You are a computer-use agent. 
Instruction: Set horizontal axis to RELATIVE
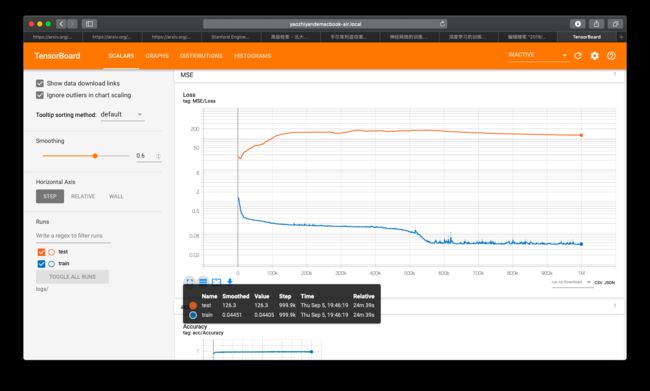click(83, 197)
